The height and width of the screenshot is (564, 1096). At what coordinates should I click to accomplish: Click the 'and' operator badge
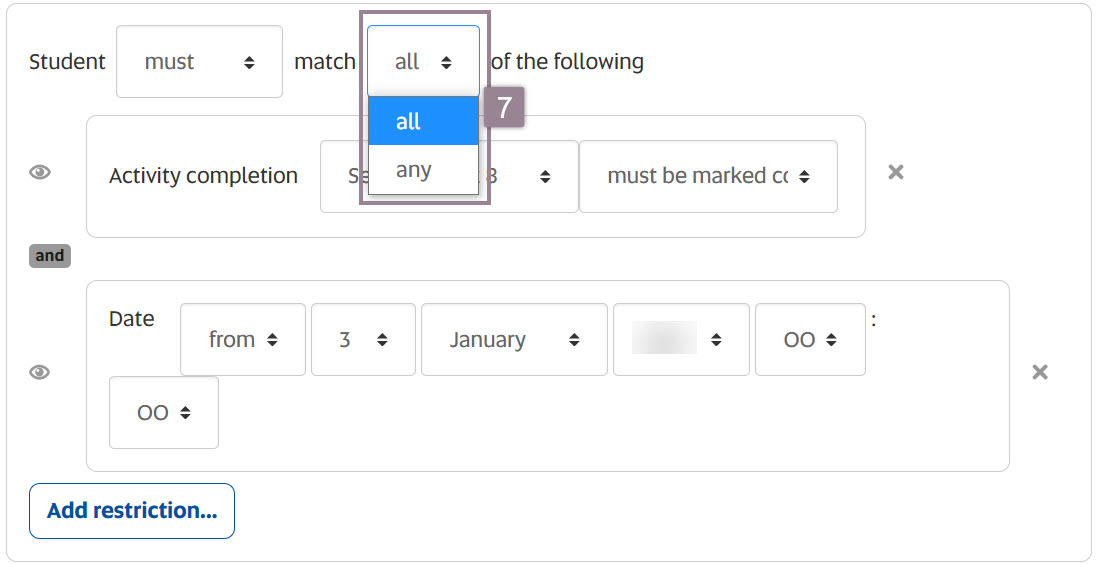pyautogui.click(x=50, y=256)
